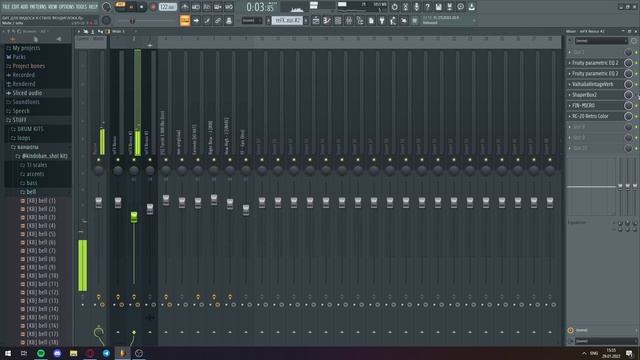640x360 pixels.
Task: Click the tempo field showing 122
Action: coord(167,7)
